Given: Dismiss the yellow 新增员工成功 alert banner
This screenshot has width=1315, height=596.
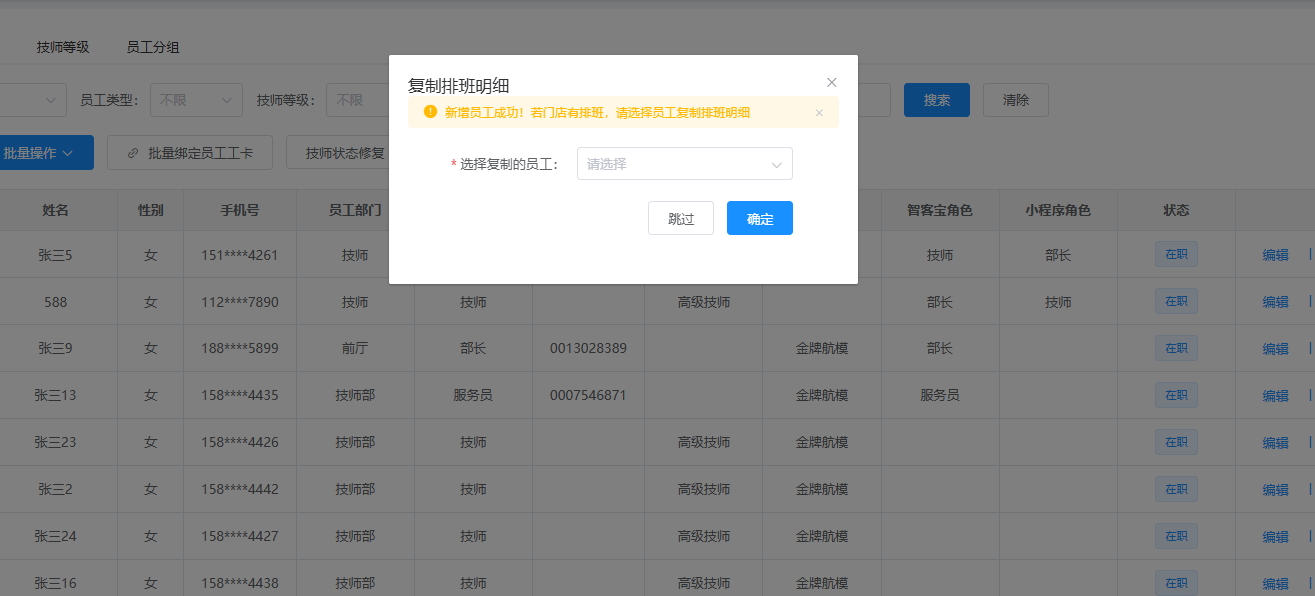Looking at the screenshot, I should (x=819, y=113).
